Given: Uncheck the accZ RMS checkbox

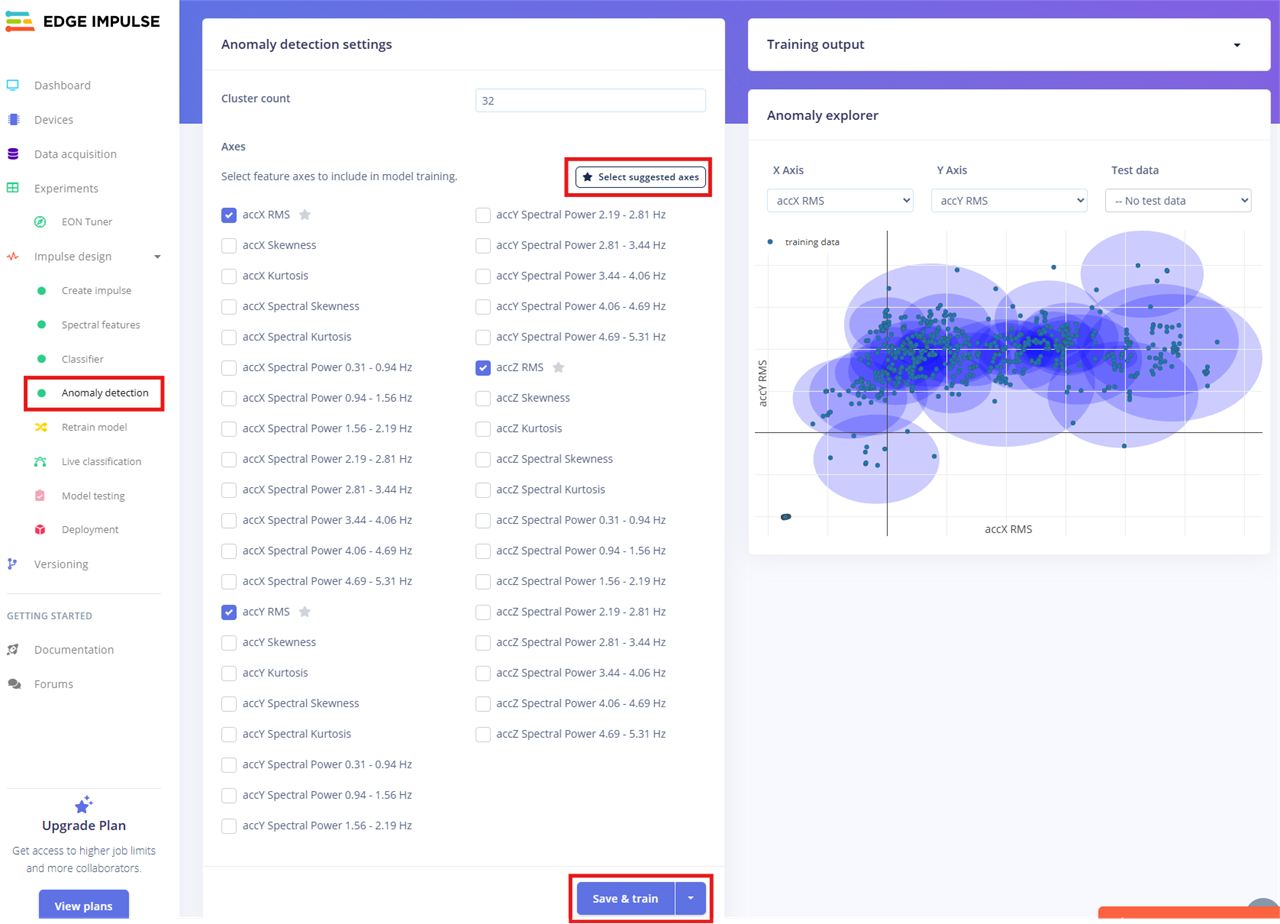Looking at the screenshot, I should (x=483, y=368).
